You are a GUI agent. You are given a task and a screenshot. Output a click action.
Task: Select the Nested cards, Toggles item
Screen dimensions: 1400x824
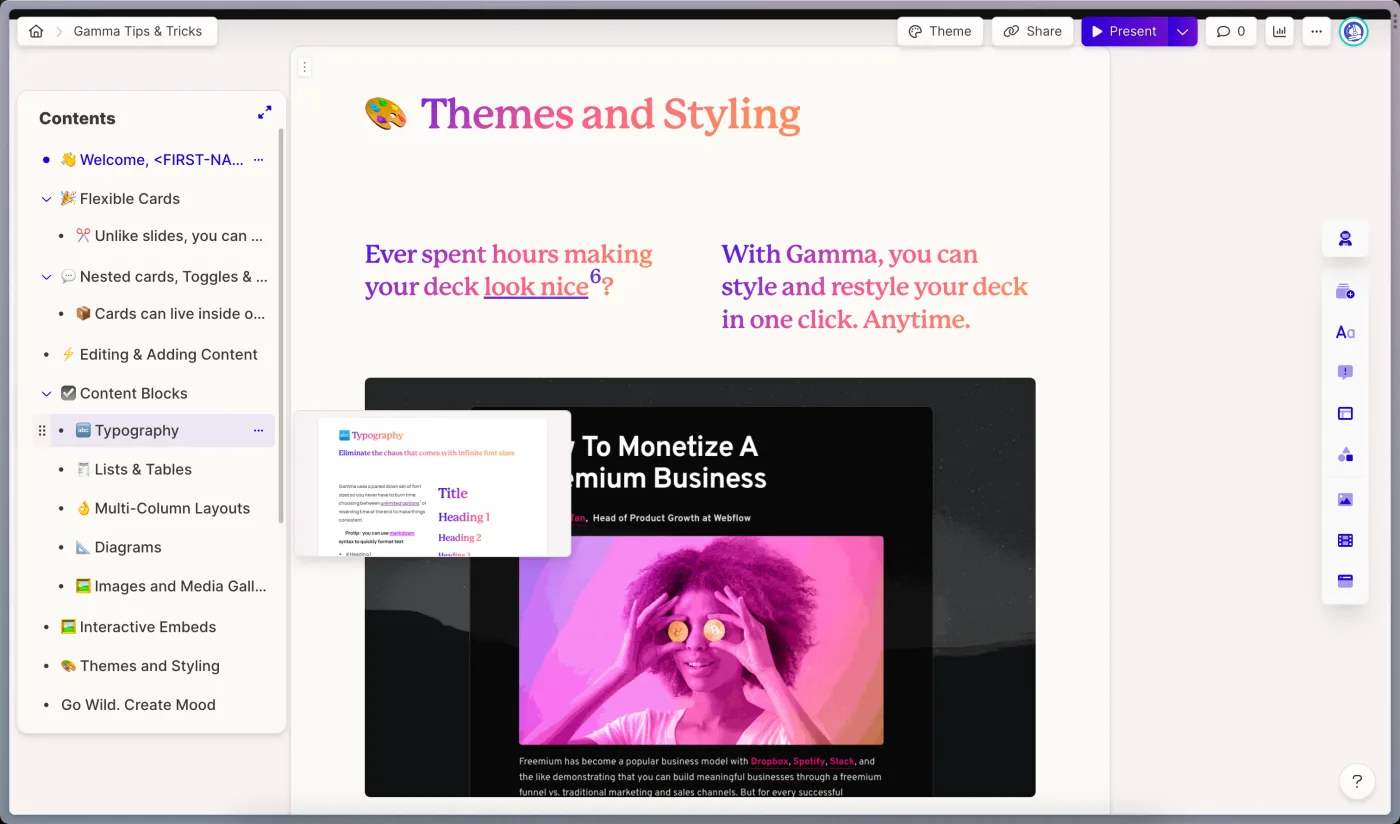164,277
